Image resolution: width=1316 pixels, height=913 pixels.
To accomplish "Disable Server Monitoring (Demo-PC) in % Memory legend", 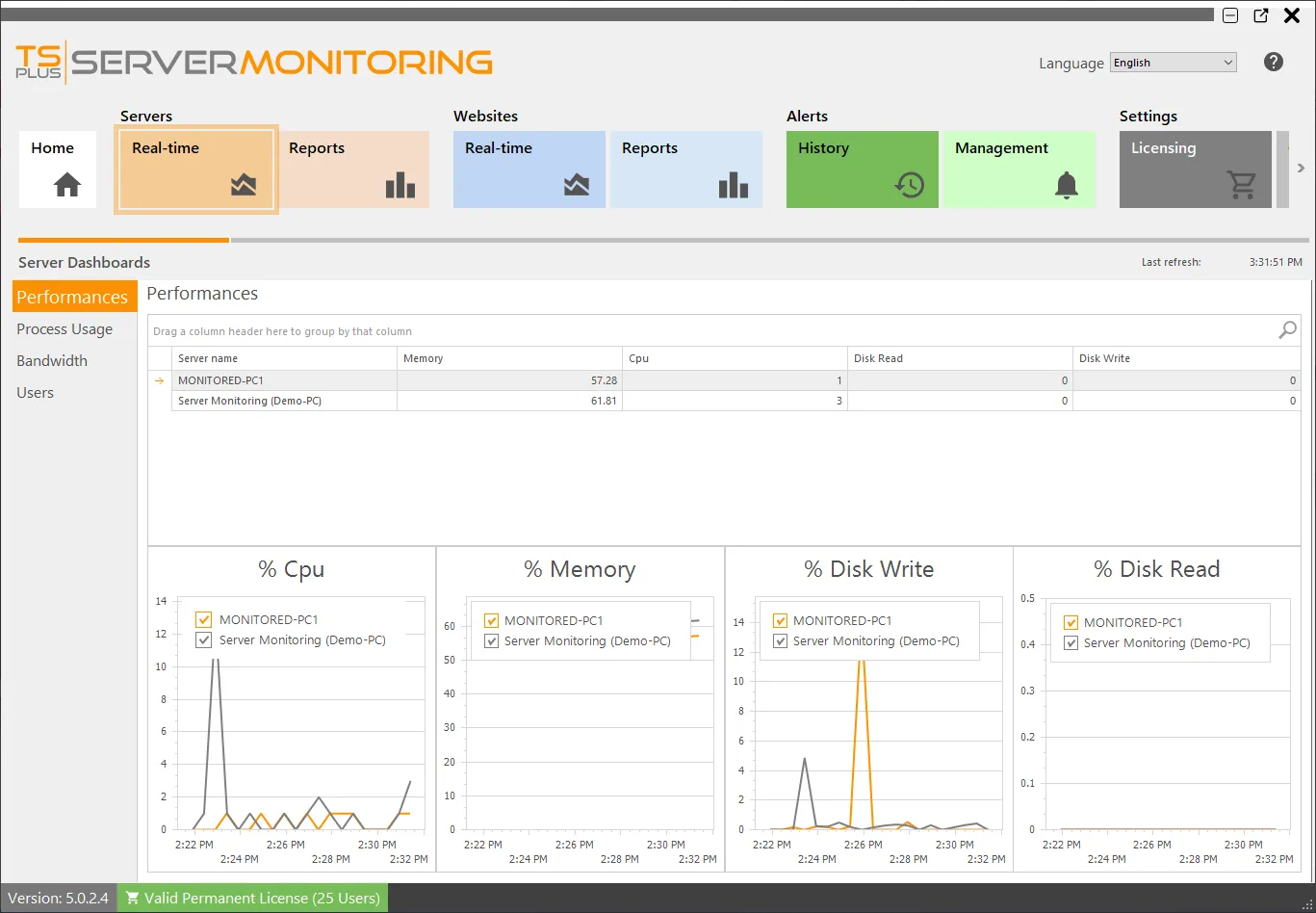I will pyautogui.click(x=491, y=640).
